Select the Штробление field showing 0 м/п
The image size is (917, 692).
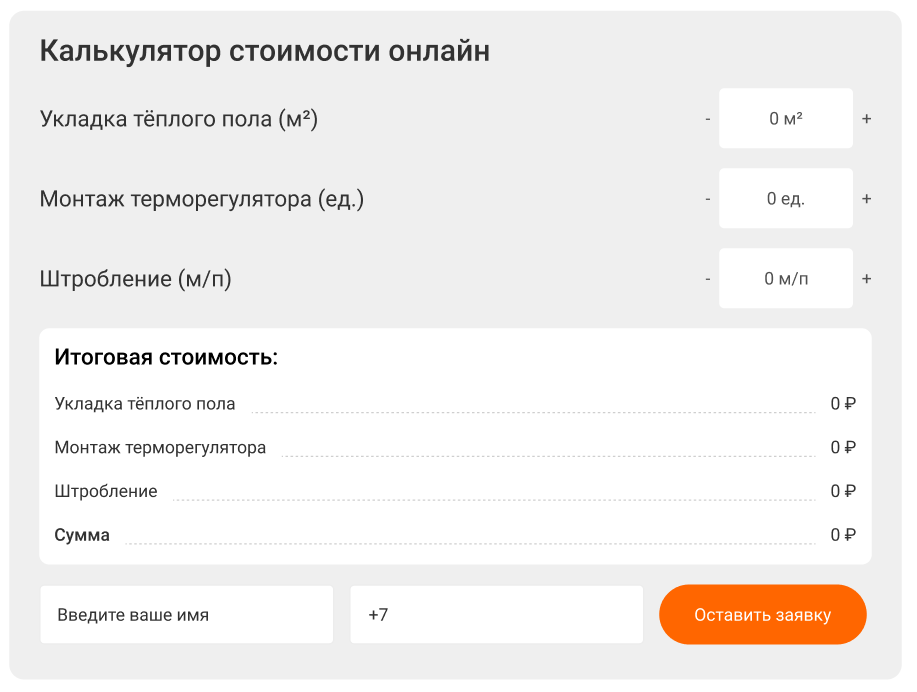(786, 279)
